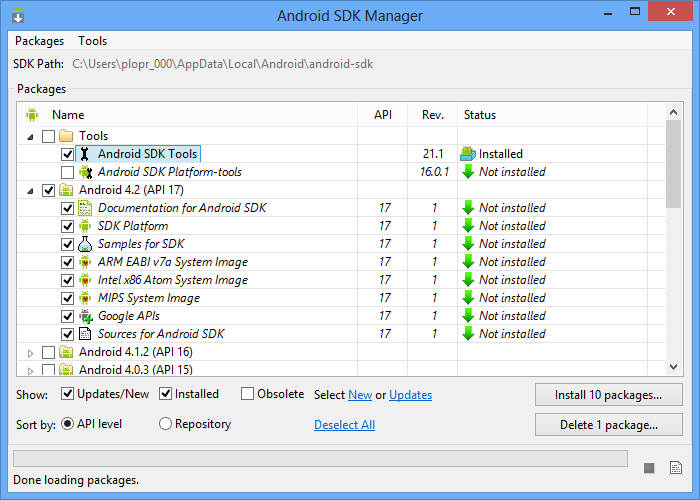The width and height of the screenshot is (700, 500).
Task: Collapse the Android 4.2 (API 17) group
Action: pos(30,191)
